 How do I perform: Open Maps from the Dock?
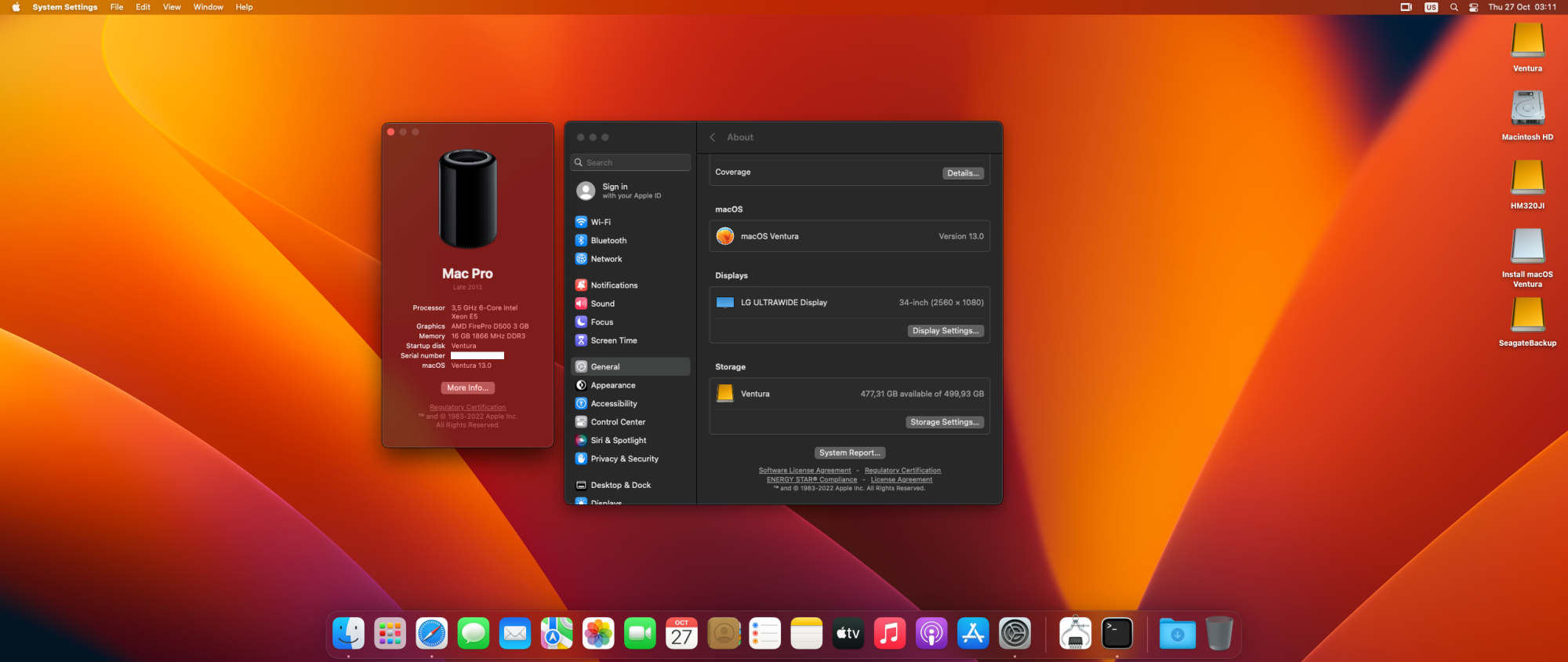pyautogui.click(x=557, y=633)
